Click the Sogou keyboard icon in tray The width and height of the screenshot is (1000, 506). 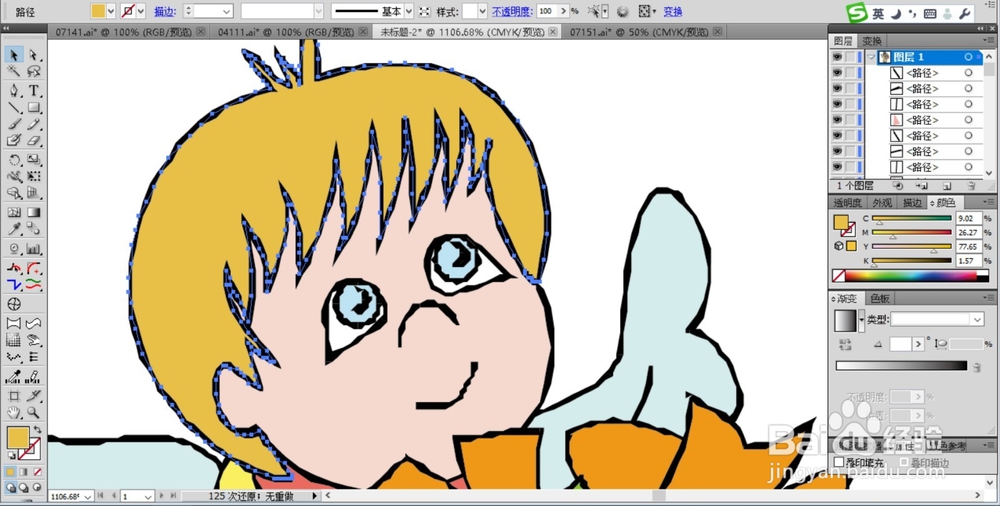(930, 13)
